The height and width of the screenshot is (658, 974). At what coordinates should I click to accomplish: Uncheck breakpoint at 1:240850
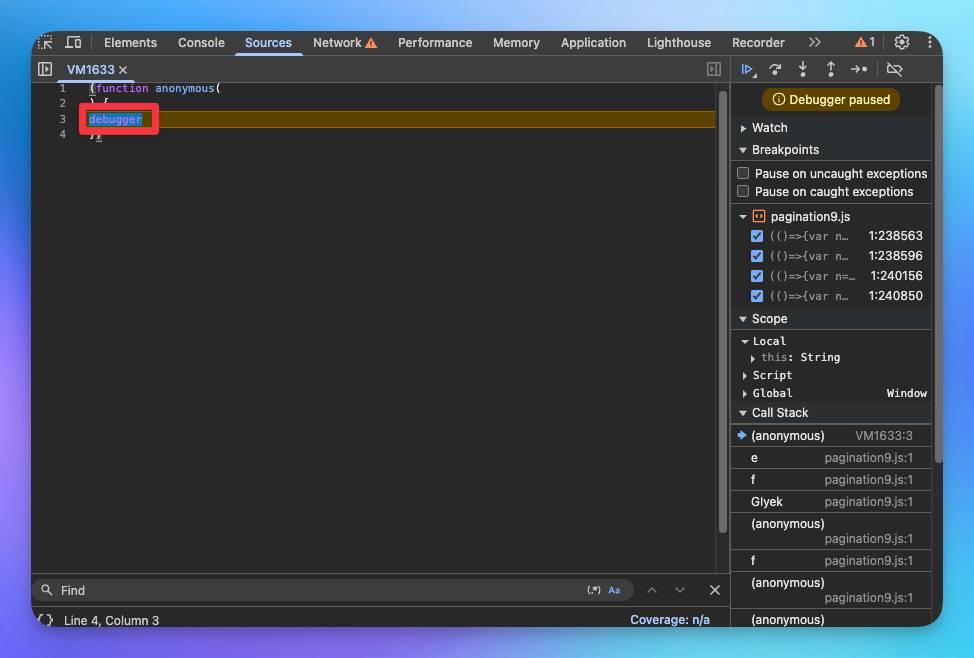coord(757,296)
